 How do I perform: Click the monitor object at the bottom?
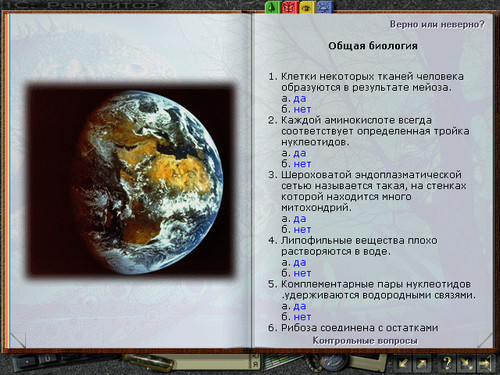pos(368,363)
